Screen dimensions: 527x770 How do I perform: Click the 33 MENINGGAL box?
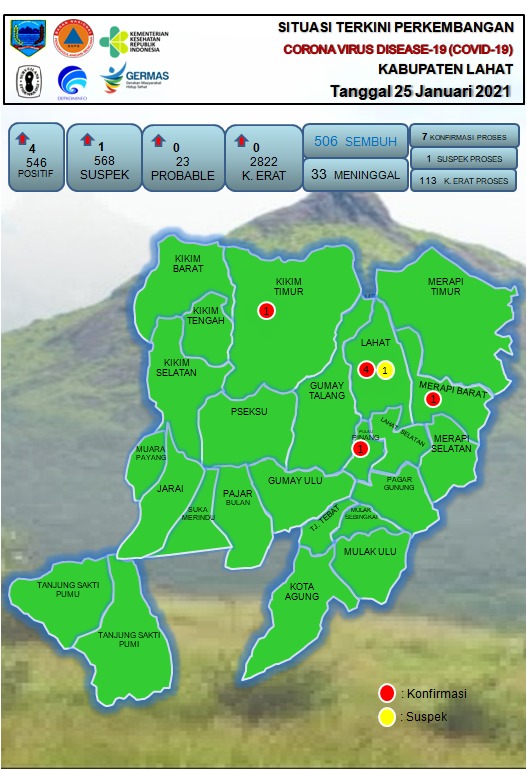[x=356, y=174]
